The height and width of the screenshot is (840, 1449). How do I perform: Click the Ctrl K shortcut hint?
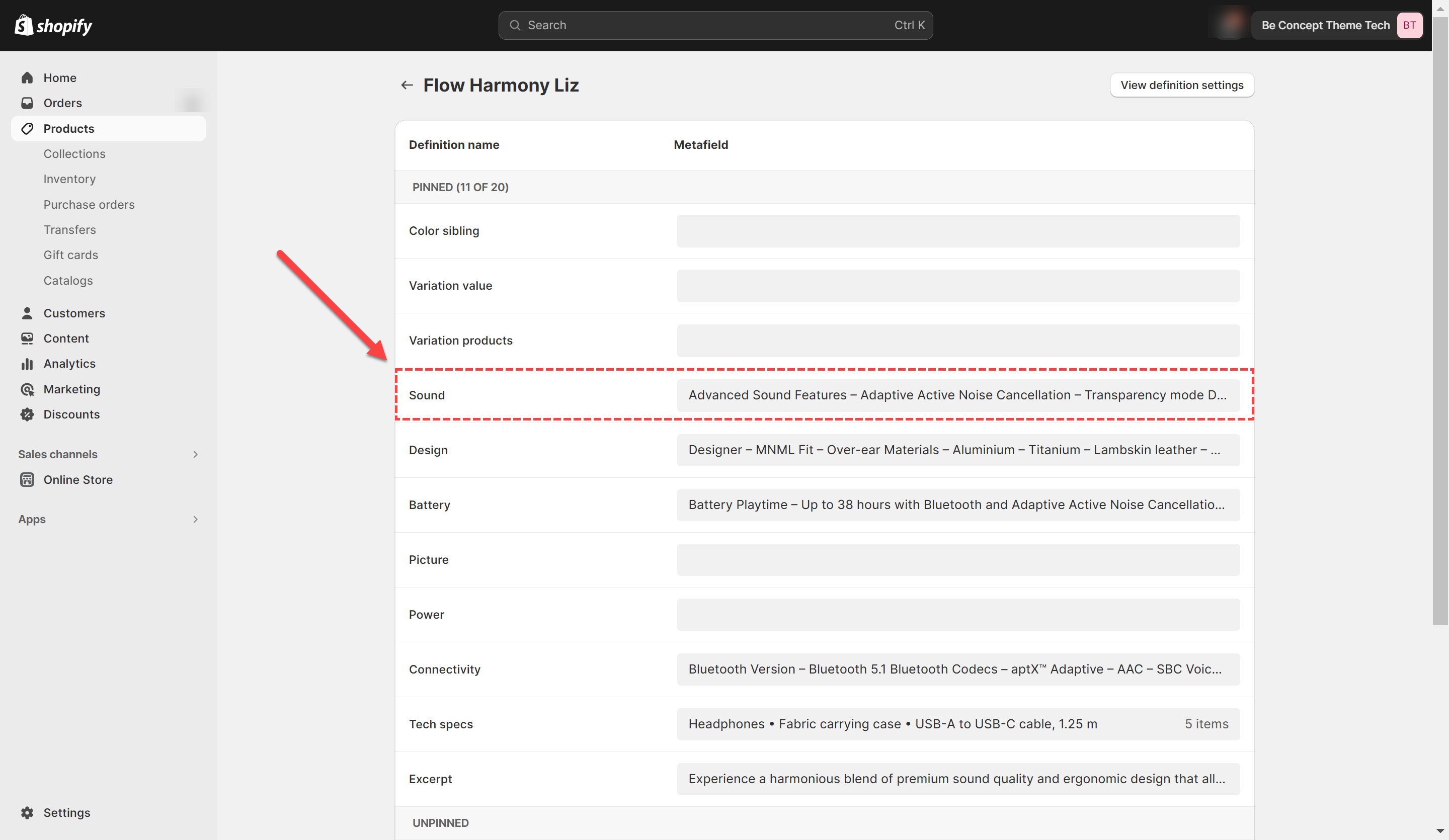[x=909, y=25]
